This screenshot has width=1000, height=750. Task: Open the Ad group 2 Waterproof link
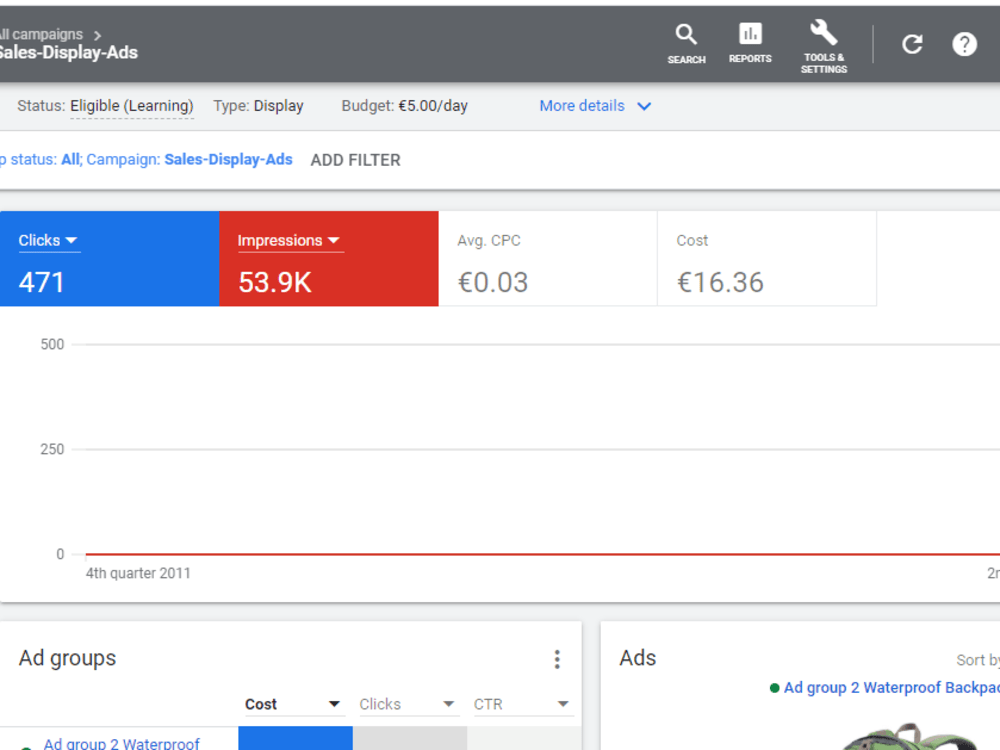(x=120, y=743)
